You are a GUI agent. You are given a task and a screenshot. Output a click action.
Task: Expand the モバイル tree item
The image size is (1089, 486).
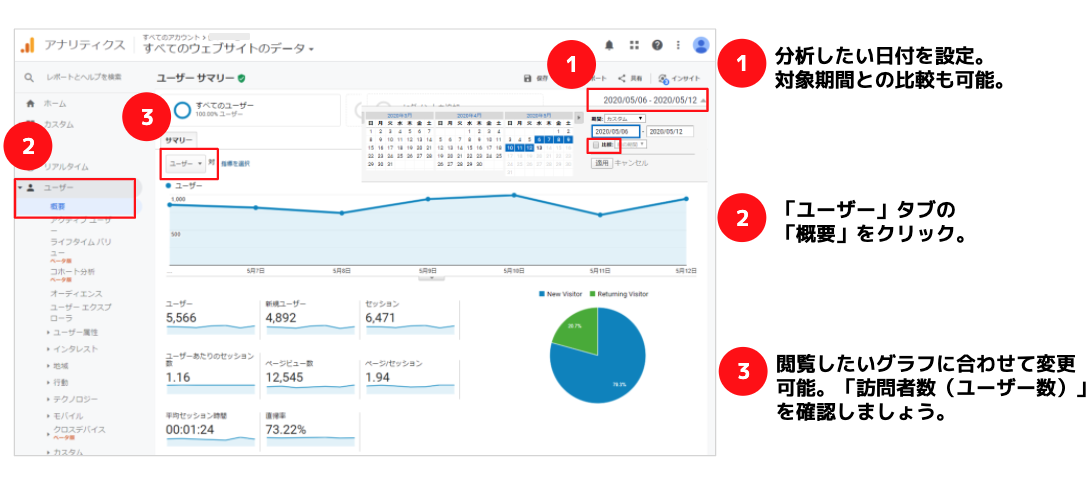coord(47,416)
